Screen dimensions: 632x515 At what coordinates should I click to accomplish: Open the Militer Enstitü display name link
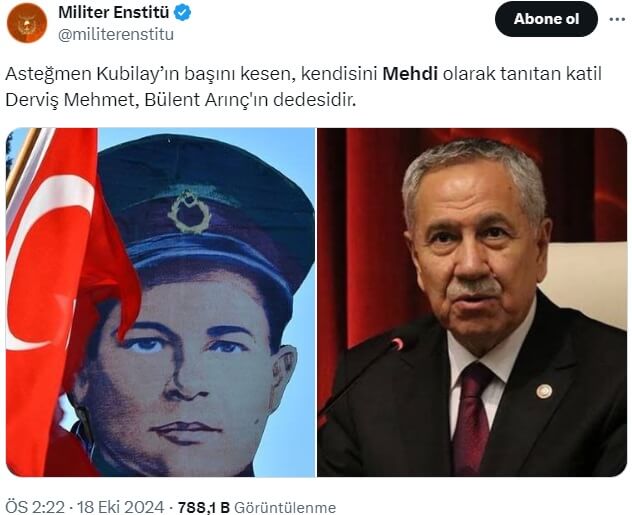pos(114,12)
